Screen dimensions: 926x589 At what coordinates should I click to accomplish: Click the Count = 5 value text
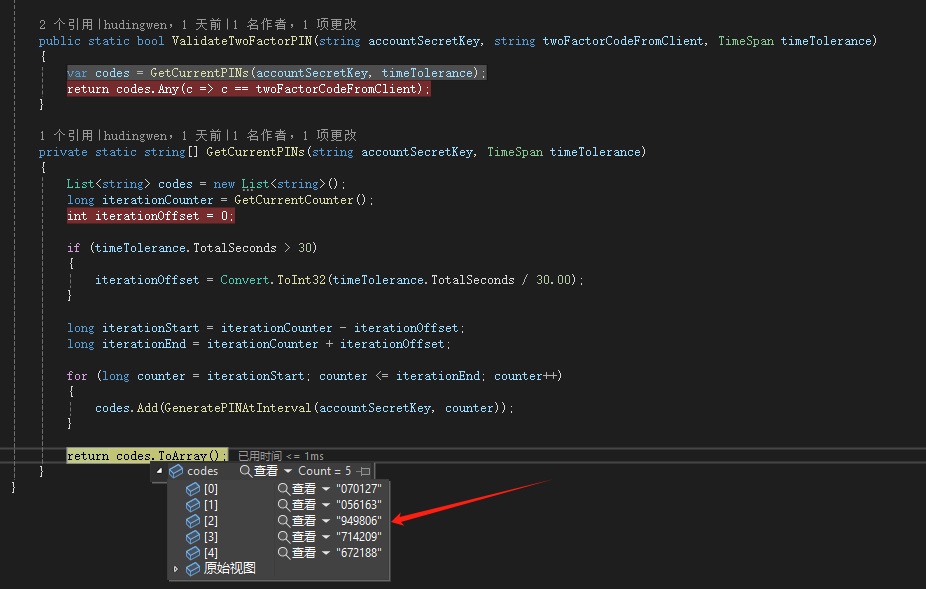tap(324, 471)
